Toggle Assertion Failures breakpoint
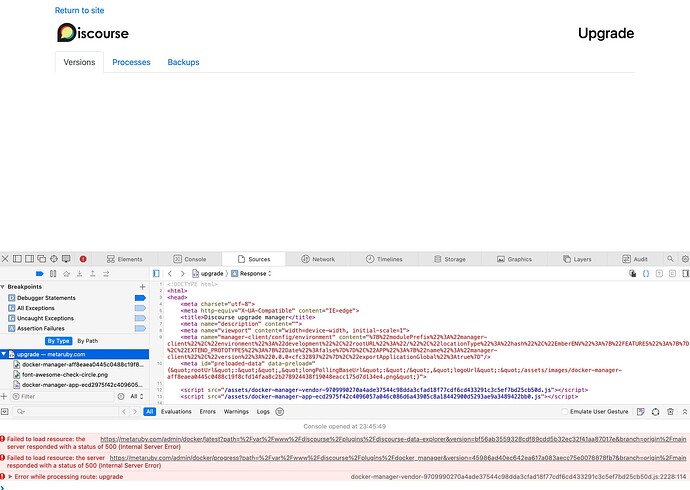Viewport: 690px width, 490px height. coord(140,328)
